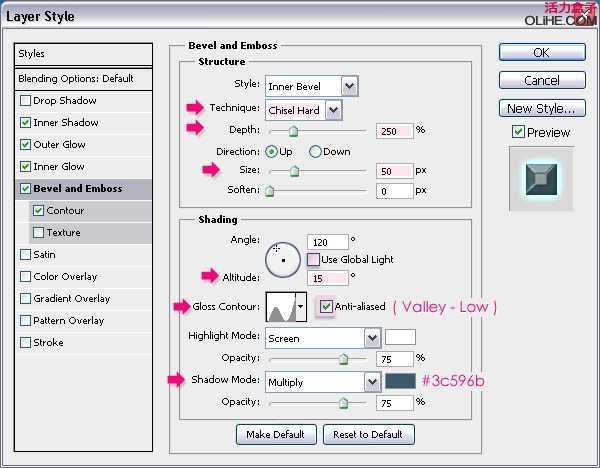Toggle the Anti-aliased checkbox
Screen dimensions: 600x468
tap(326, 307)
